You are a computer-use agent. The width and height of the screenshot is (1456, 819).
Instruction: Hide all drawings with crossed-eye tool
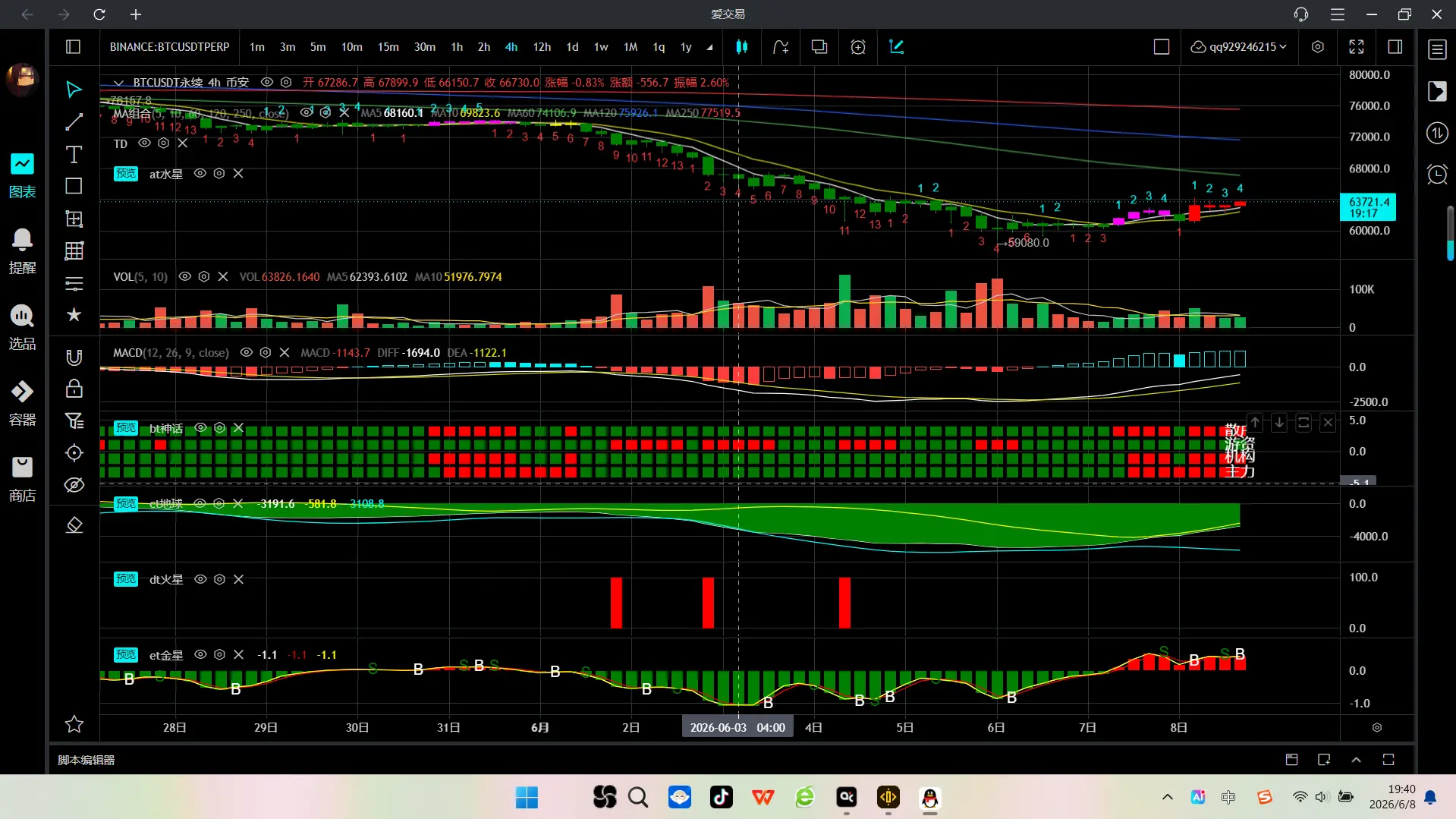[x=74, y=485]
